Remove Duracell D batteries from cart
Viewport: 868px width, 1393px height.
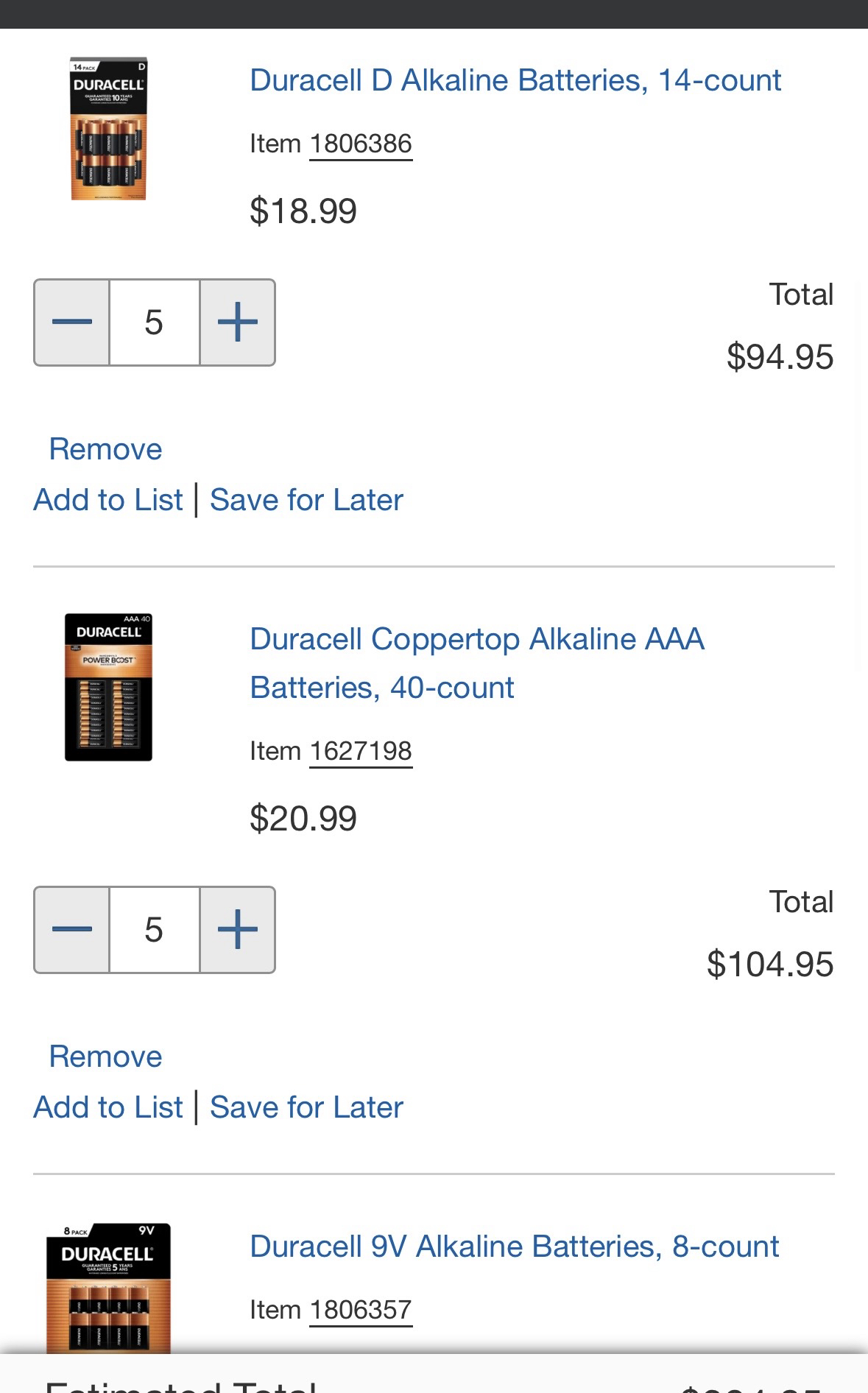coord(105,449)
